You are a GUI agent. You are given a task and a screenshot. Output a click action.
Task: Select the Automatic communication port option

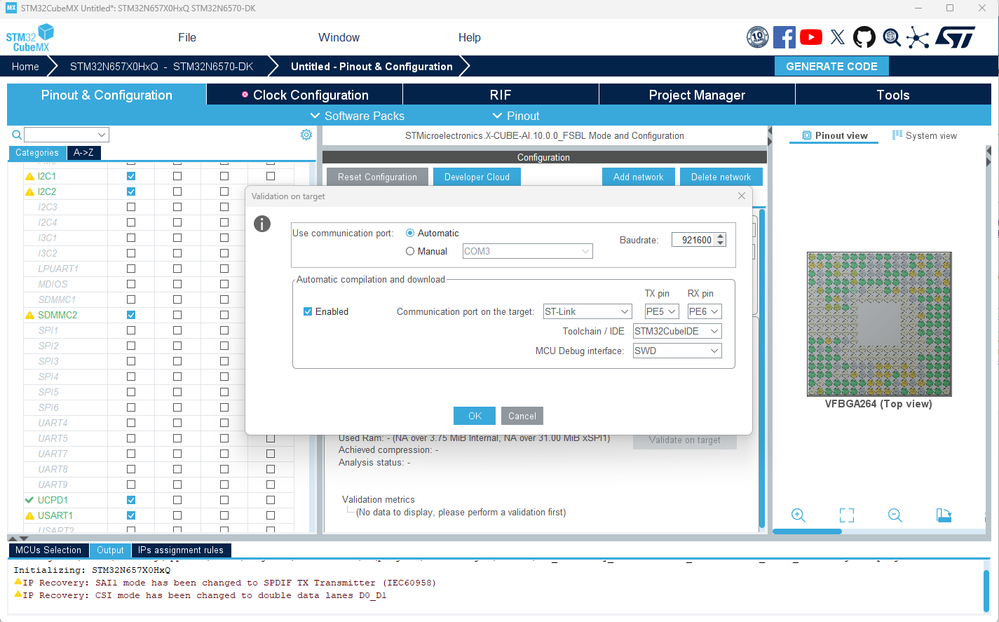pyautogui.click(x=410, y=233)
